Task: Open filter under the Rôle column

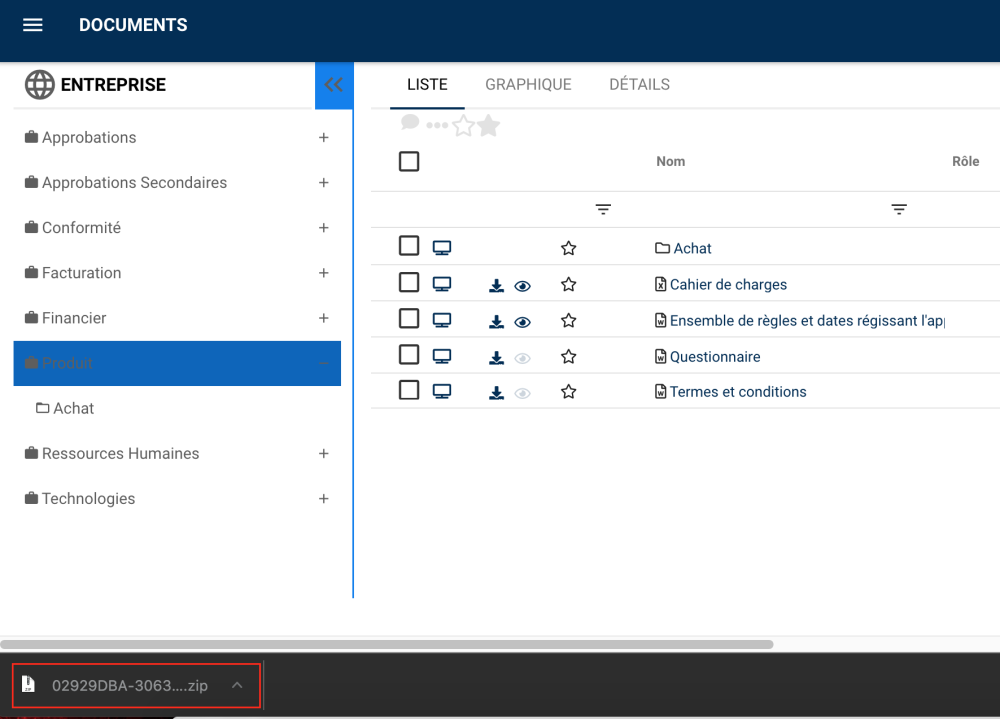Action: coord(899,209)
